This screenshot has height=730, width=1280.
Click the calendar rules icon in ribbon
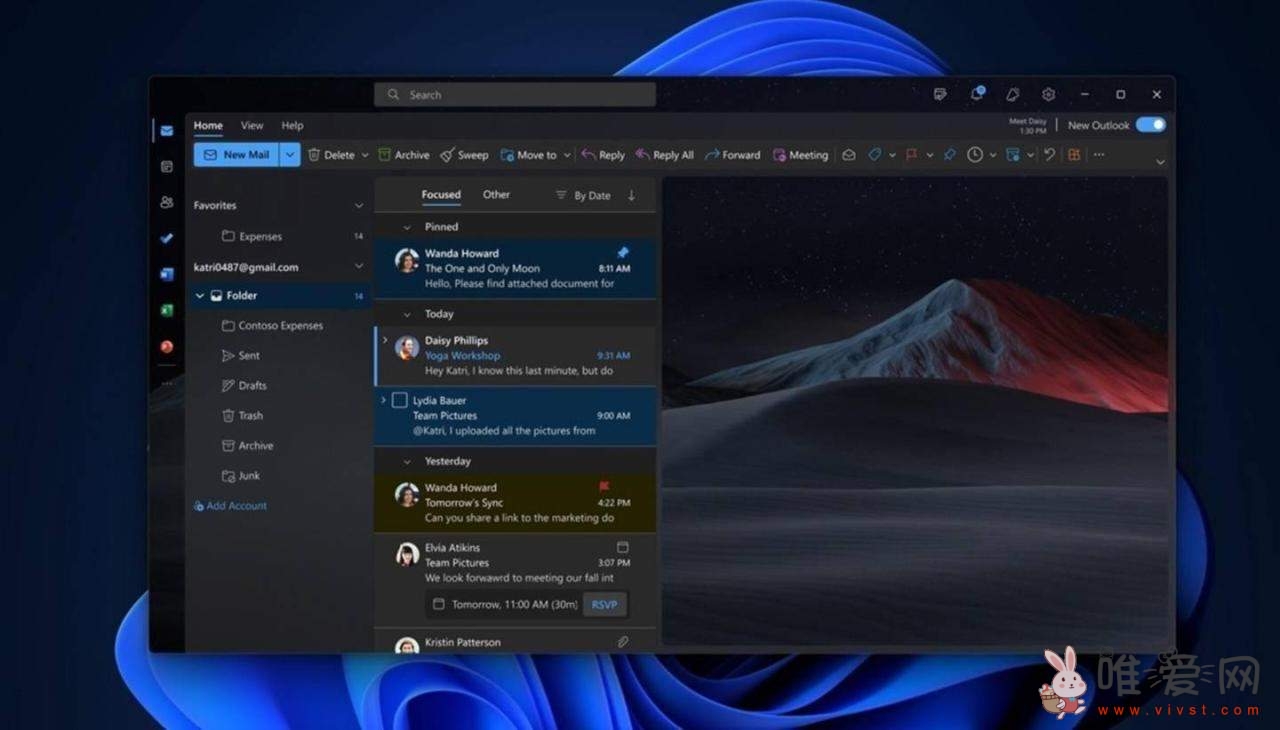(1013, 155)
